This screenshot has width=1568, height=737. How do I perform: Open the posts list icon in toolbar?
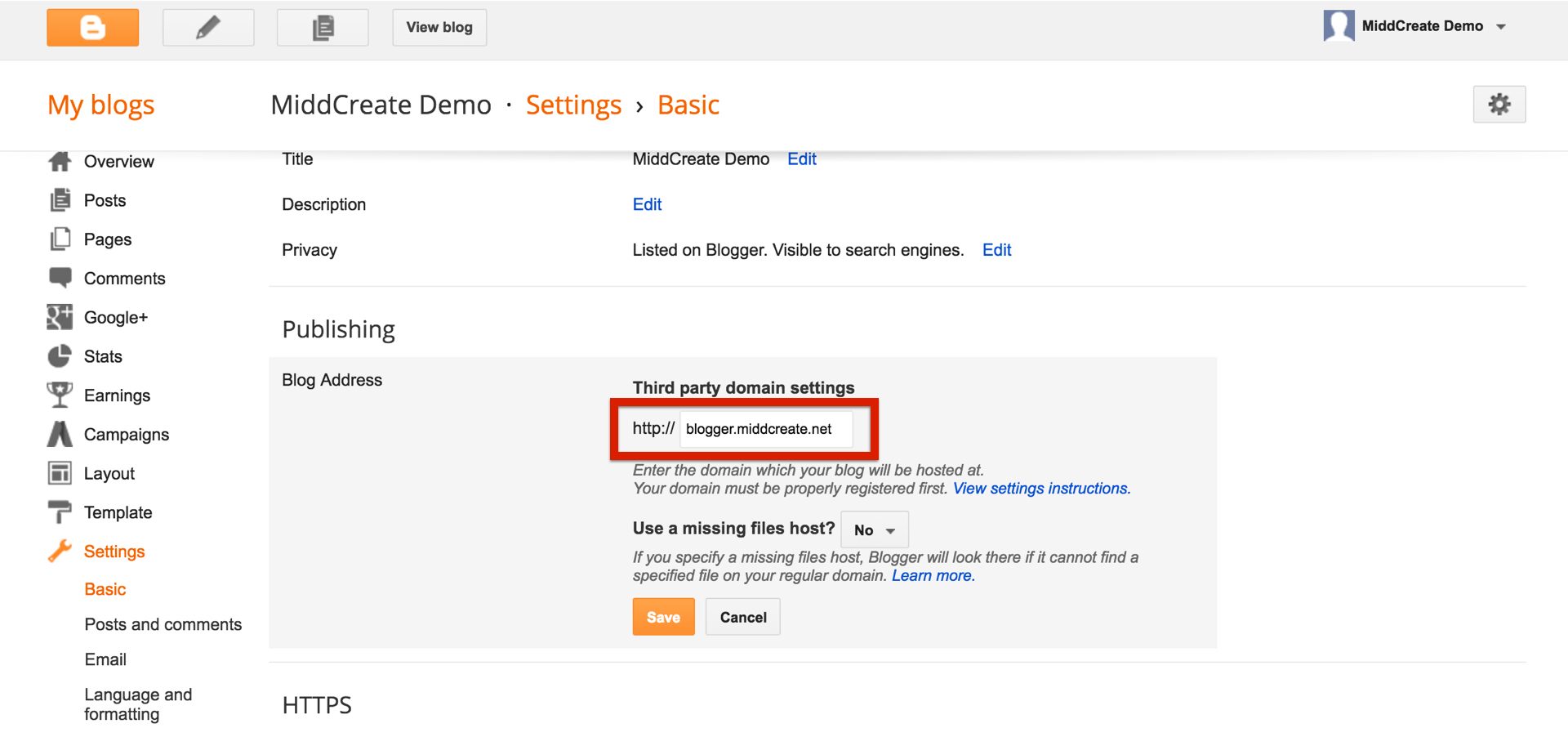(323, 28)
